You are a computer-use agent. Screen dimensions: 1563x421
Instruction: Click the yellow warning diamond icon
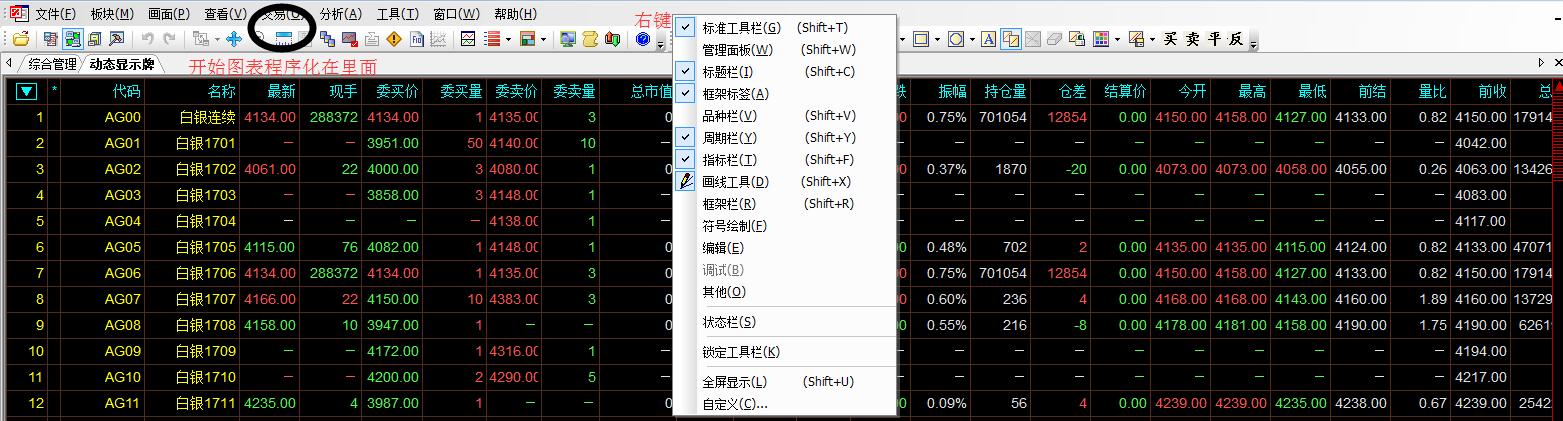click(394, 39)
